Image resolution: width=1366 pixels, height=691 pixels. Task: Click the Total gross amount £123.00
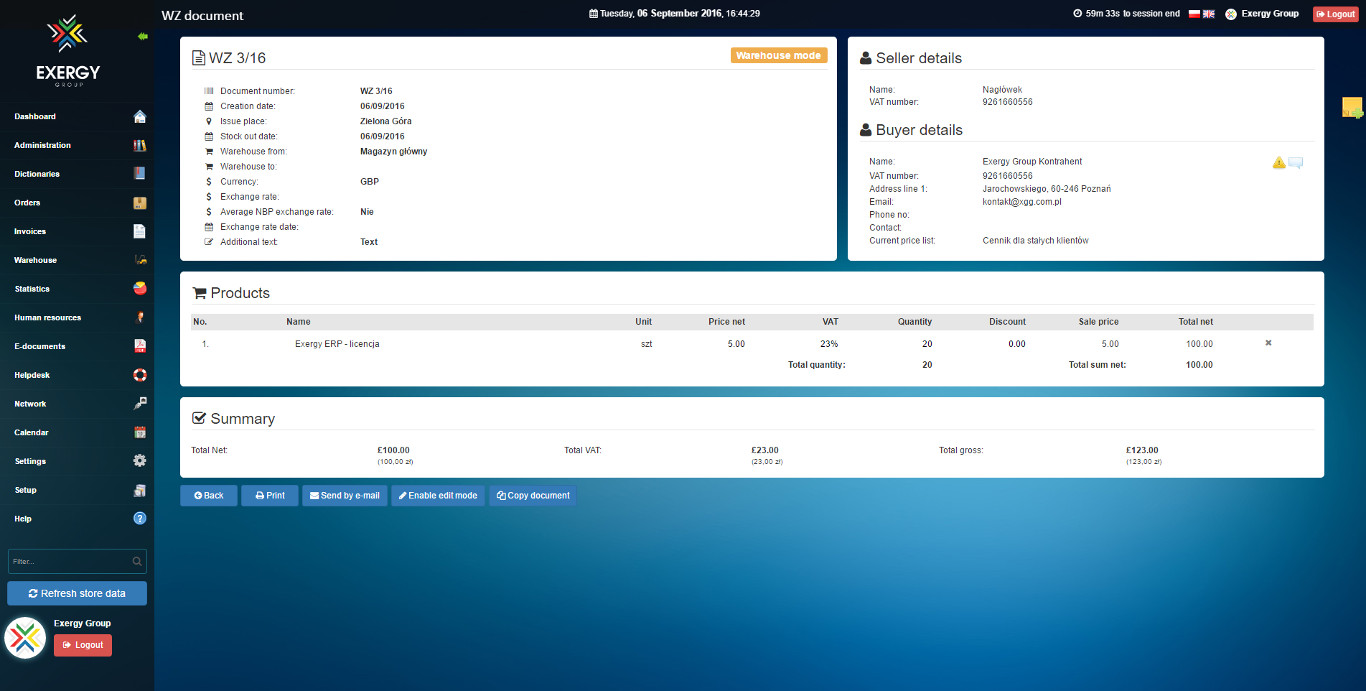pyautogui.click(x=1142, y=450)
